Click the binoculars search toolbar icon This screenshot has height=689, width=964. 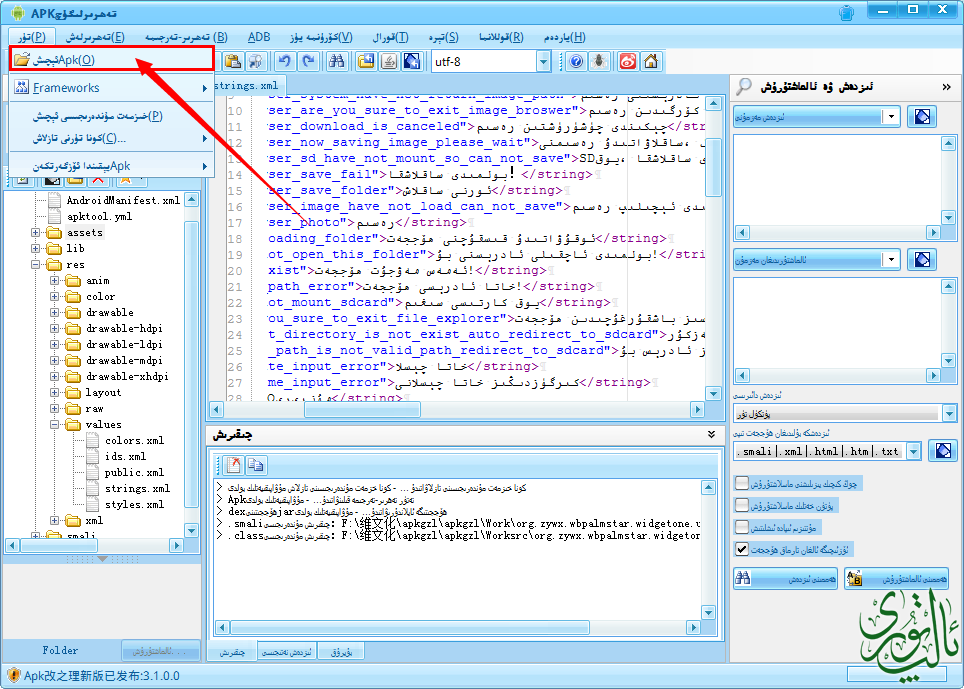[336, 61]
